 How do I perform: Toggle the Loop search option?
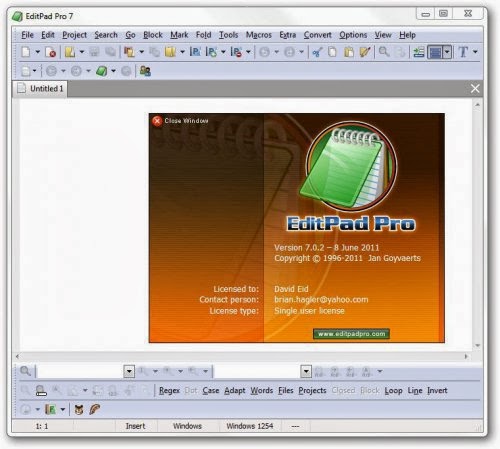coord(393,390)
